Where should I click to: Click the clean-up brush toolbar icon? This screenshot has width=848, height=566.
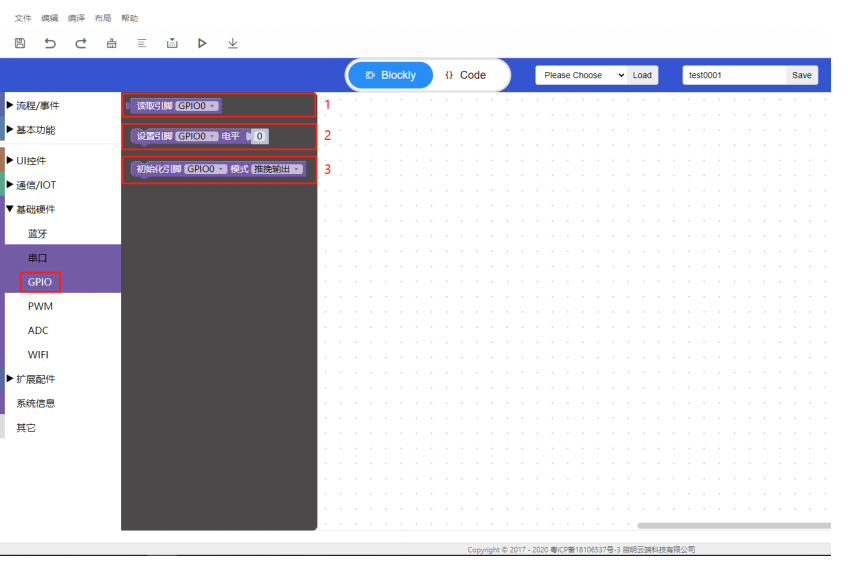111,43
